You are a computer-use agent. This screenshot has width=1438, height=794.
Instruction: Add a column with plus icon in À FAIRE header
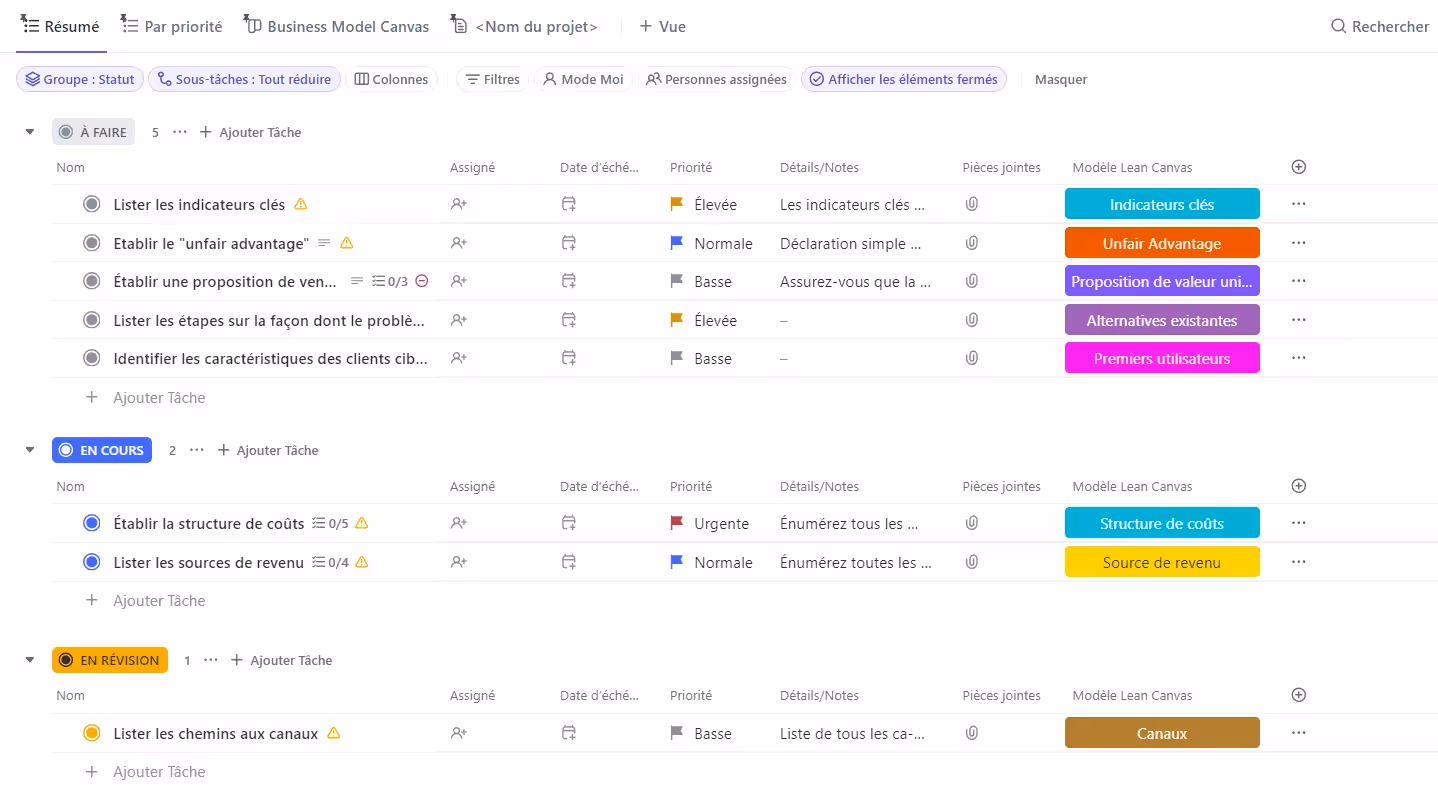coord(1299,167)
